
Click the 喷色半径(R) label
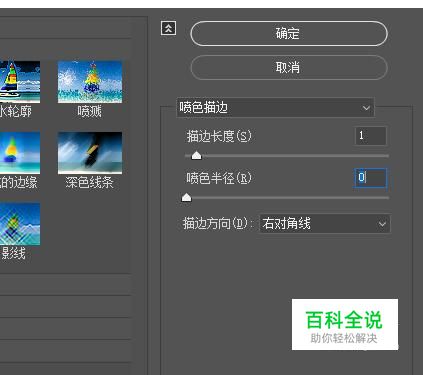coord(219,178)
